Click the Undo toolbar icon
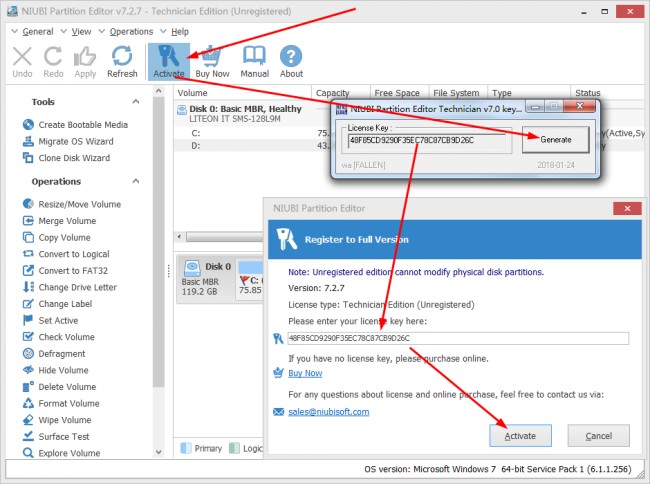650x484 pixels. pos(22,62)
